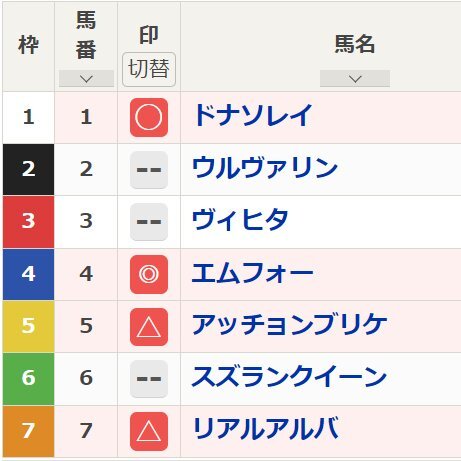Click the triangle mark for アッチョンブリケ
461x461 pixels.
149,327
